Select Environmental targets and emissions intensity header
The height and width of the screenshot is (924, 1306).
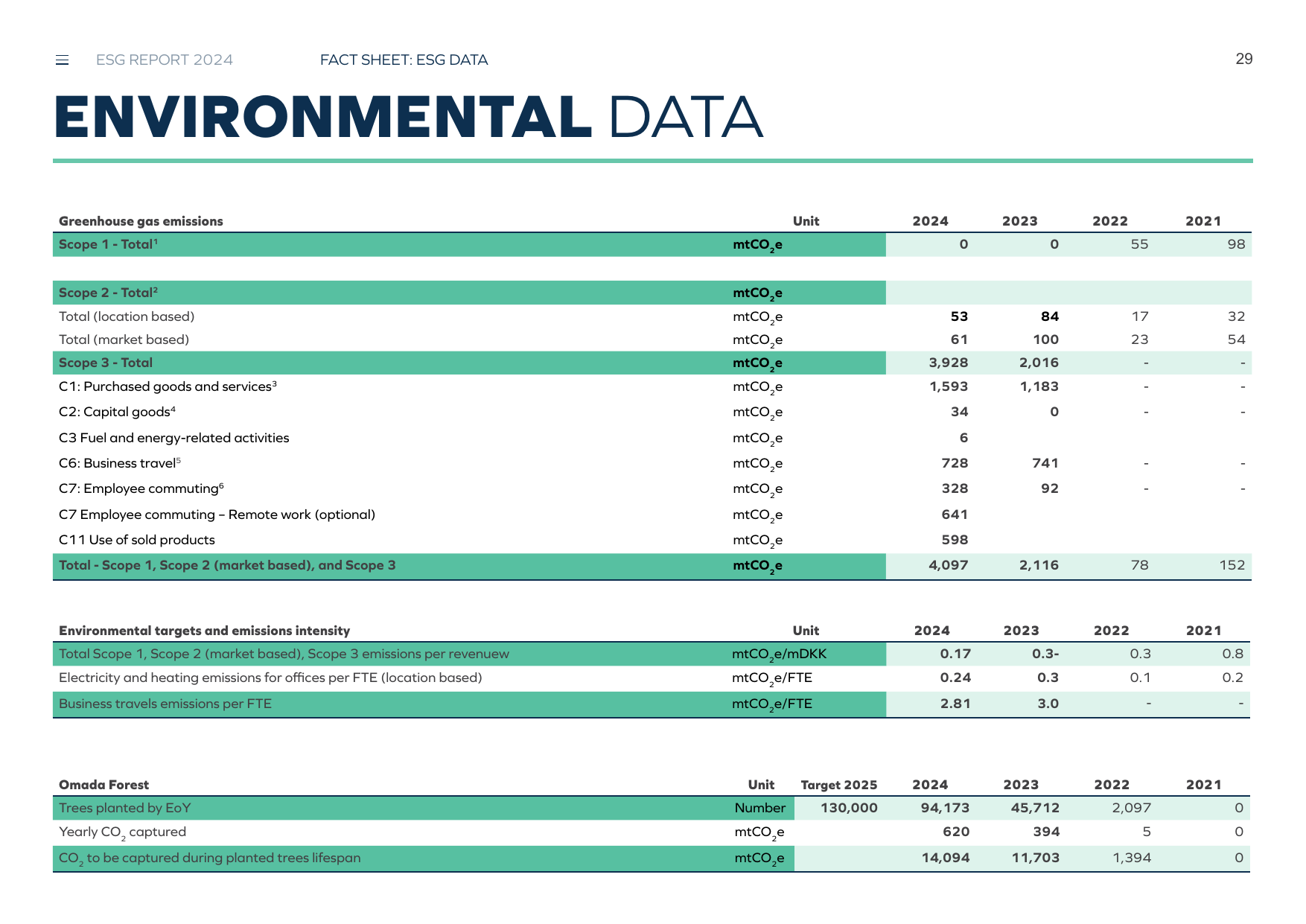(204, 631)
